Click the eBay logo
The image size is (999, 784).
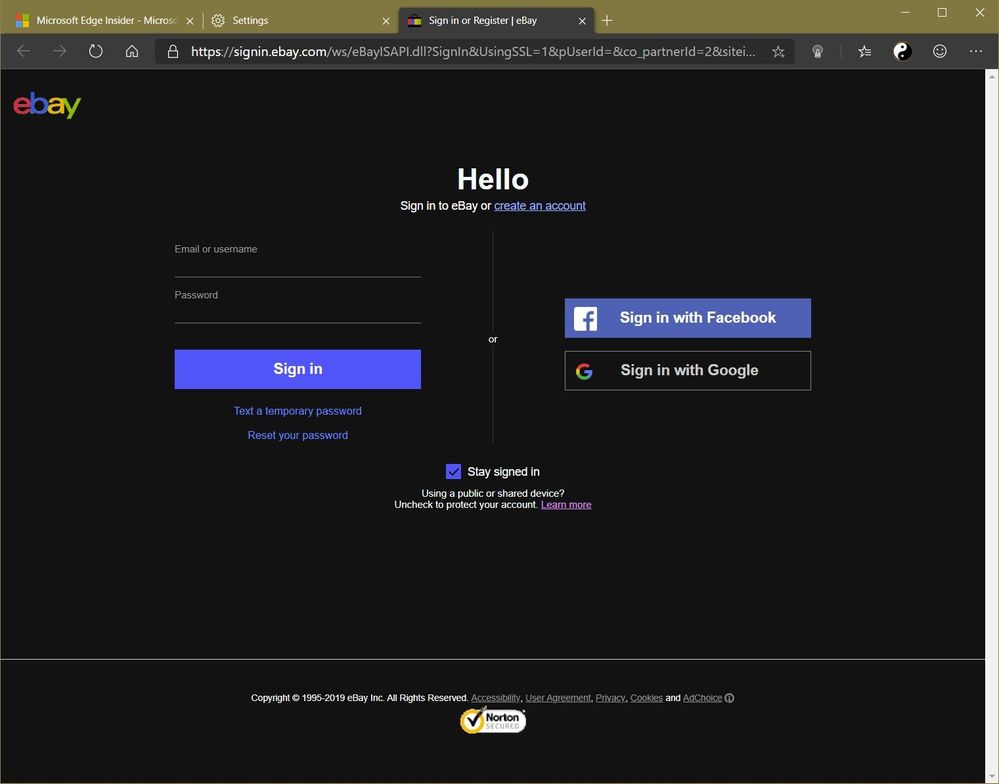click(x=47, y=105)
